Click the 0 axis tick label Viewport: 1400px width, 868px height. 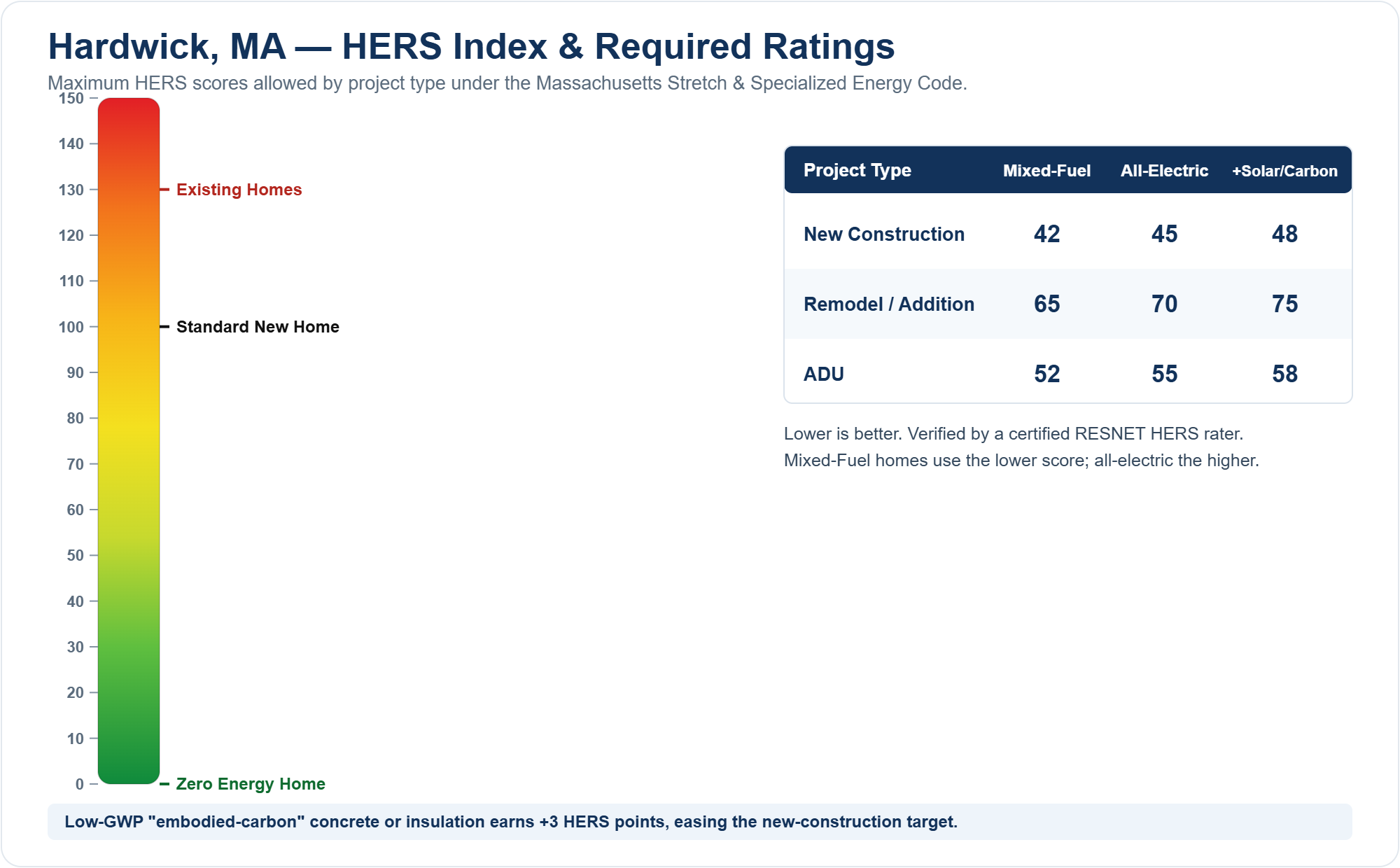pyautogui.click(x=80, y=785)
